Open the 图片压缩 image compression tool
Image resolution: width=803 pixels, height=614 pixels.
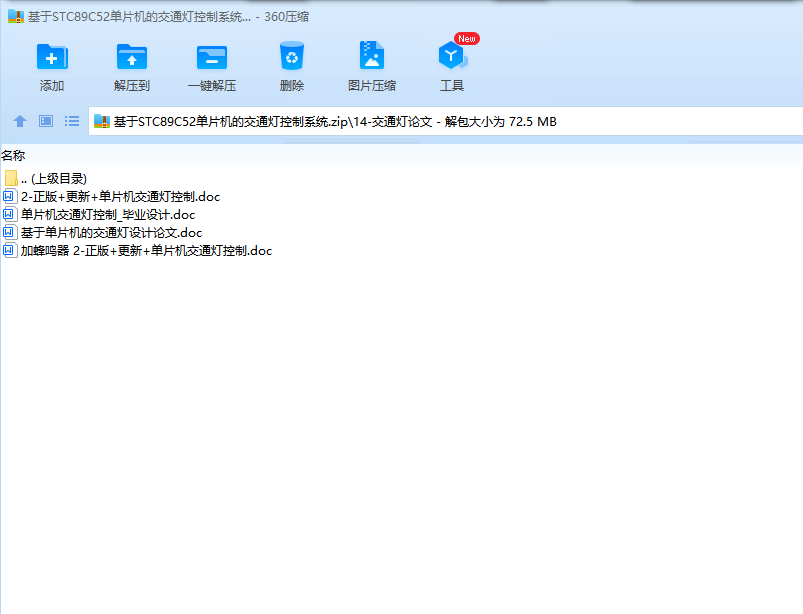point(372,55)
